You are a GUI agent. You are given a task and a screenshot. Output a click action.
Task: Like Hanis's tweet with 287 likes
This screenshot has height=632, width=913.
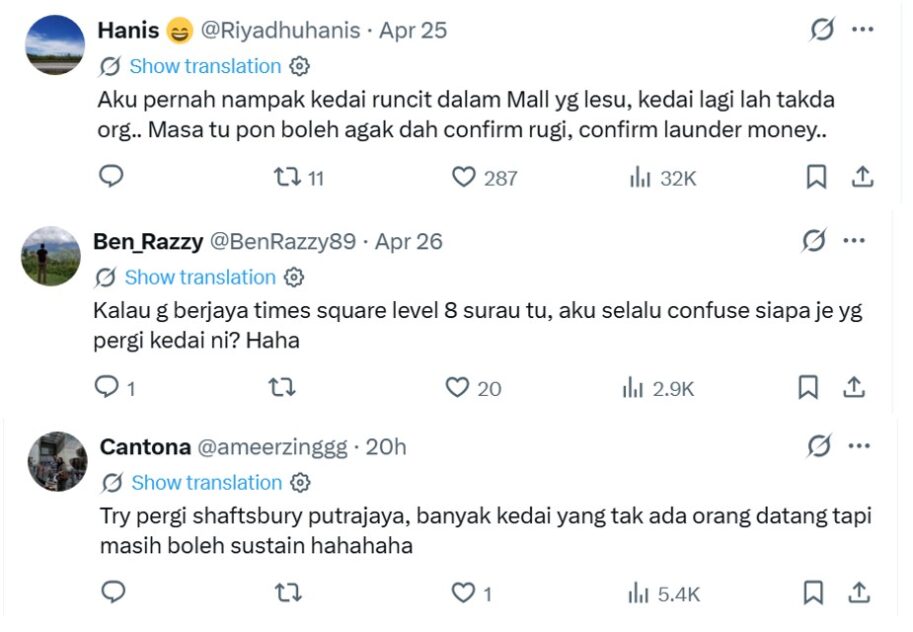tap(463, 177)
